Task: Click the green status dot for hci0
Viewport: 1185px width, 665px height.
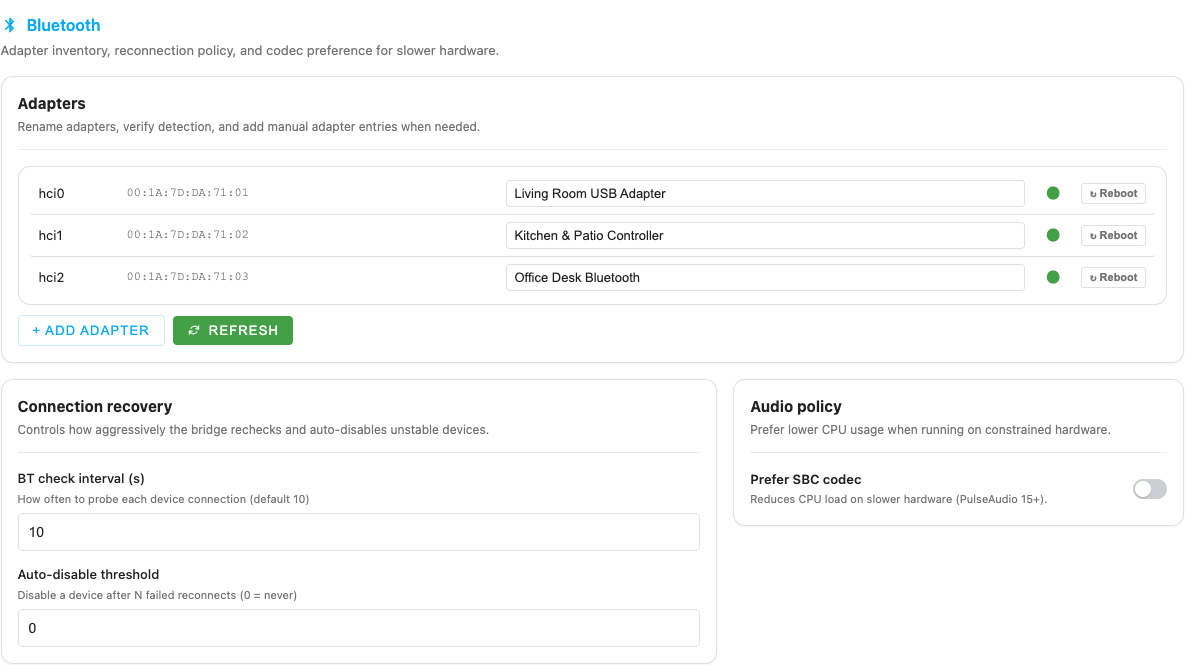Action: click(1052, 193)
